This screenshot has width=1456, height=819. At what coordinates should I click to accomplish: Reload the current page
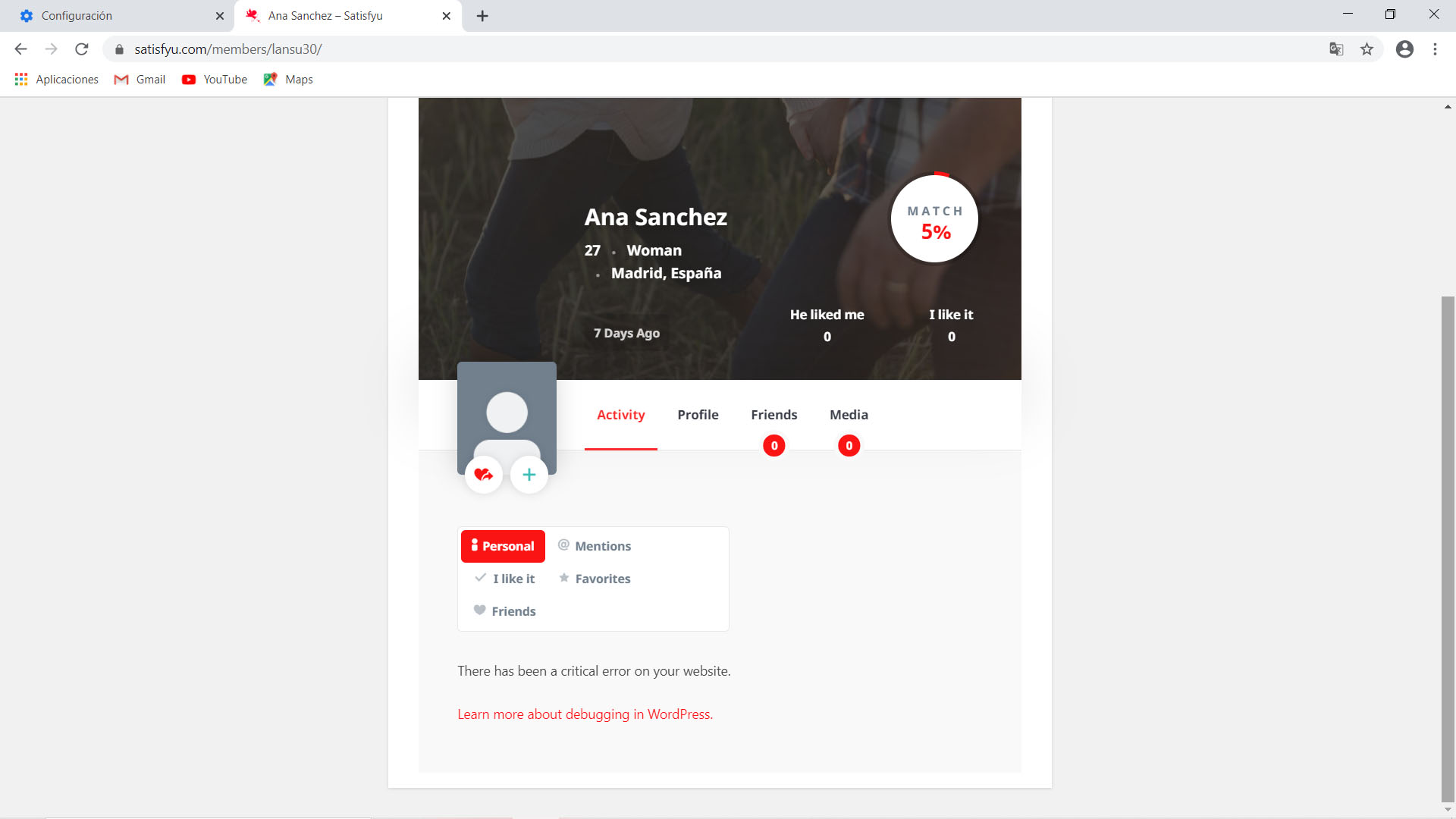tap(82, 49)
